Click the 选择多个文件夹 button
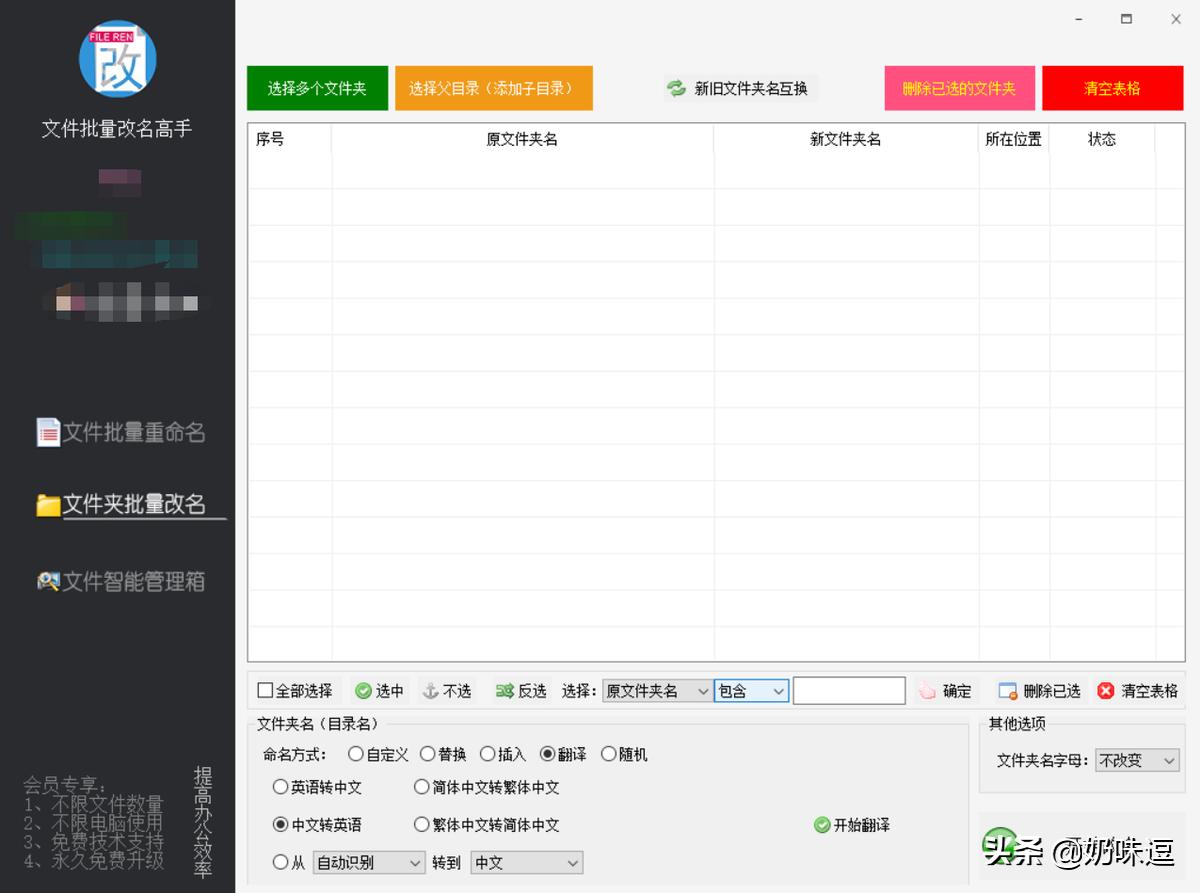Viewport: 1200px width, 893px height. (317, 88)
